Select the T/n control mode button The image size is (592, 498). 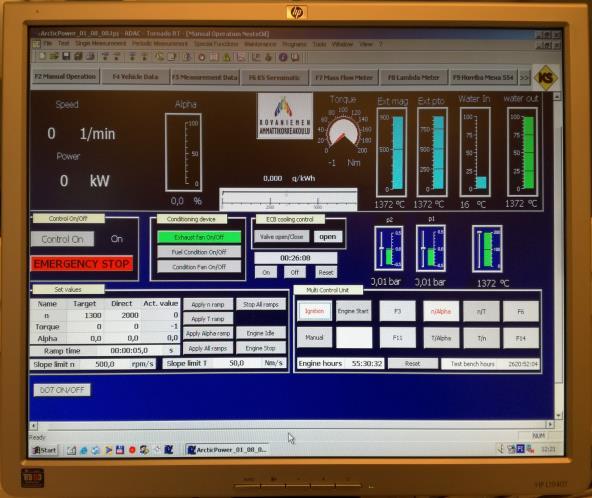click(482, 338)
